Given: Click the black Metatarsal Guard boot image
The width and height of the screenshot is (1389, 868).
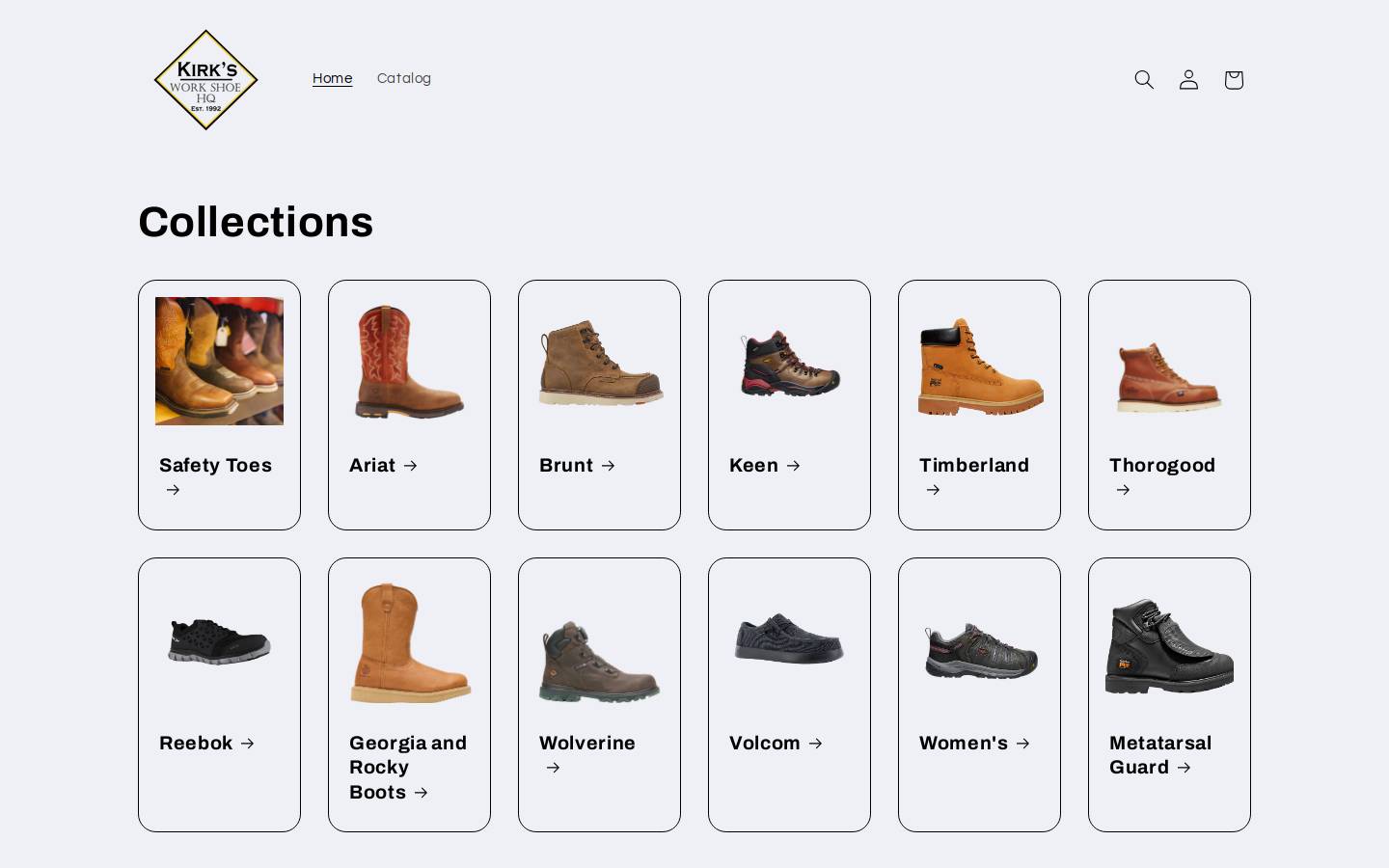Looking at the screenshot, I should point(1169,646).
